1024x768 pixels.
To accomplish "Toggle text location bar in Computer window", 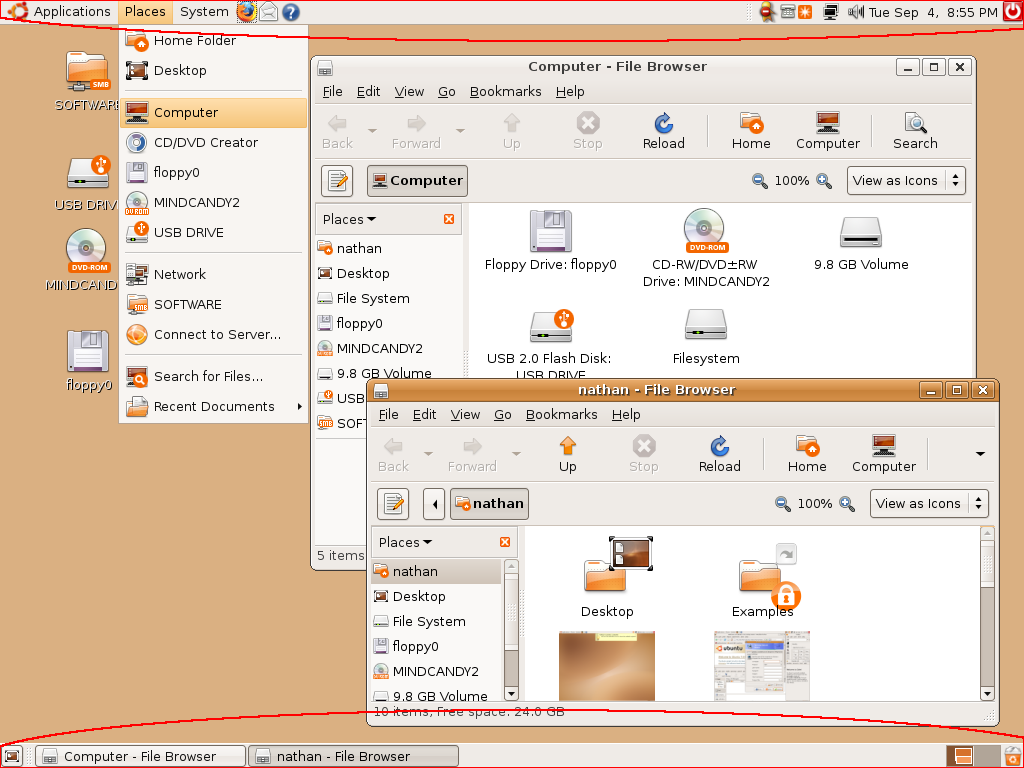I will (337, 181).
